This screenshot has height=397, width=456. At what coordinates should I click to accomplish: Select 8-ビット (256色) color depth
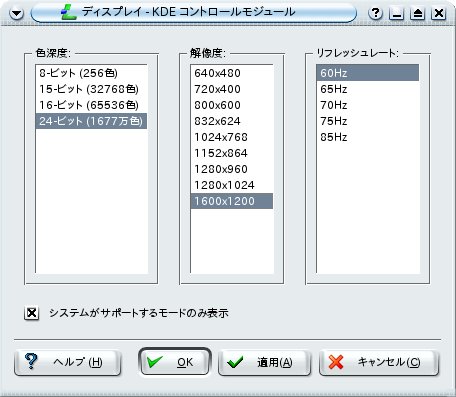click(91, 73)
